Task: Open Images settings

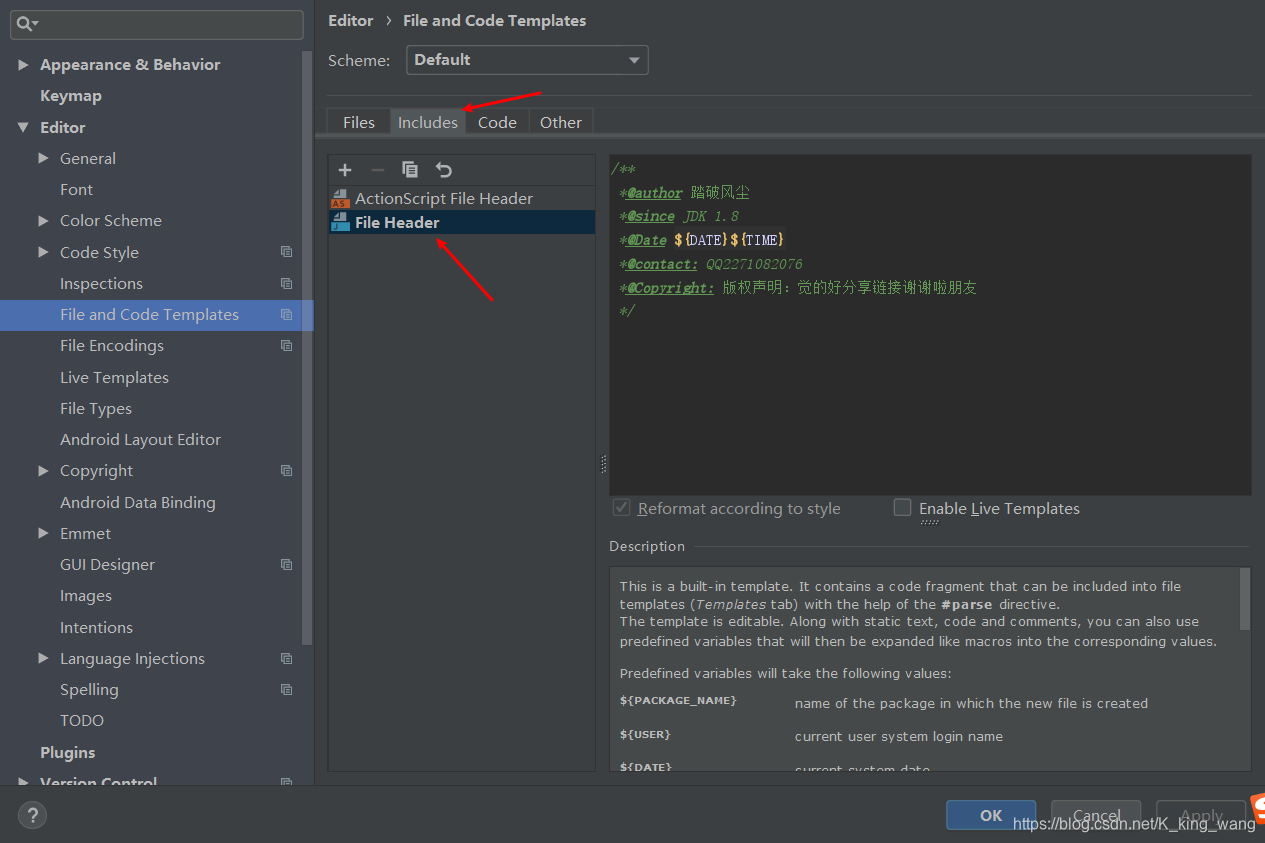Action: click(x=86, y=595)
